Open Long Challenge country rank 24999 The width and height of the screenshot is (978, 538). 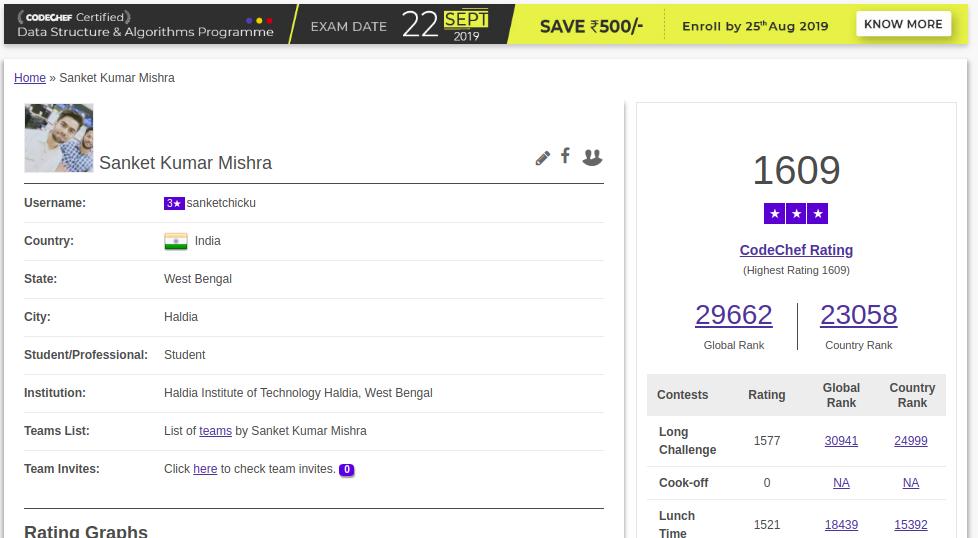[x=911, y=441]
